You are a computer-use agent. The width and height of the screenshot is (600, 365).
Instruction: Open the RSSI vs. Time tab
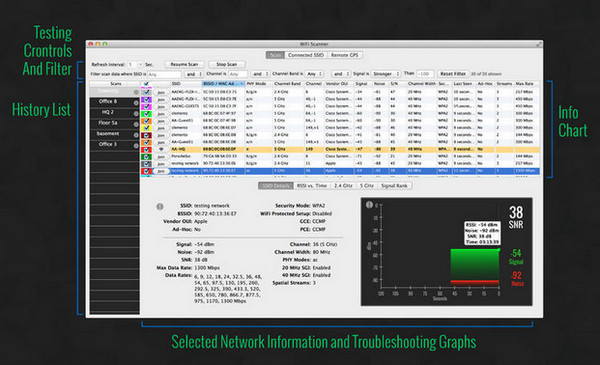312,186
